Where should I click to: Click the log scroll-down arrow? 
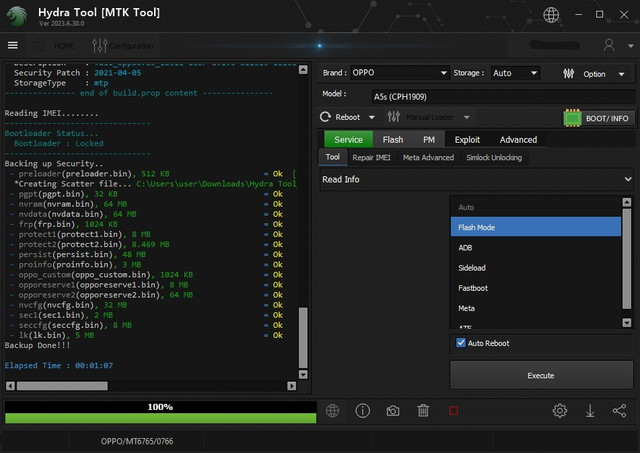[303, 374]
